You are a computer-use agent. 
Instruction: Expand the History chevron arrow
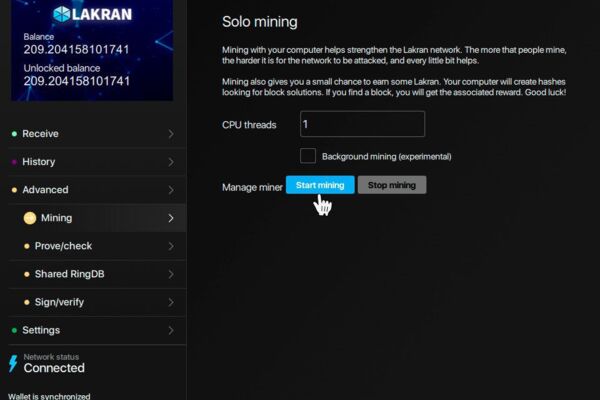pyautogui.click(x=171, y=162)
